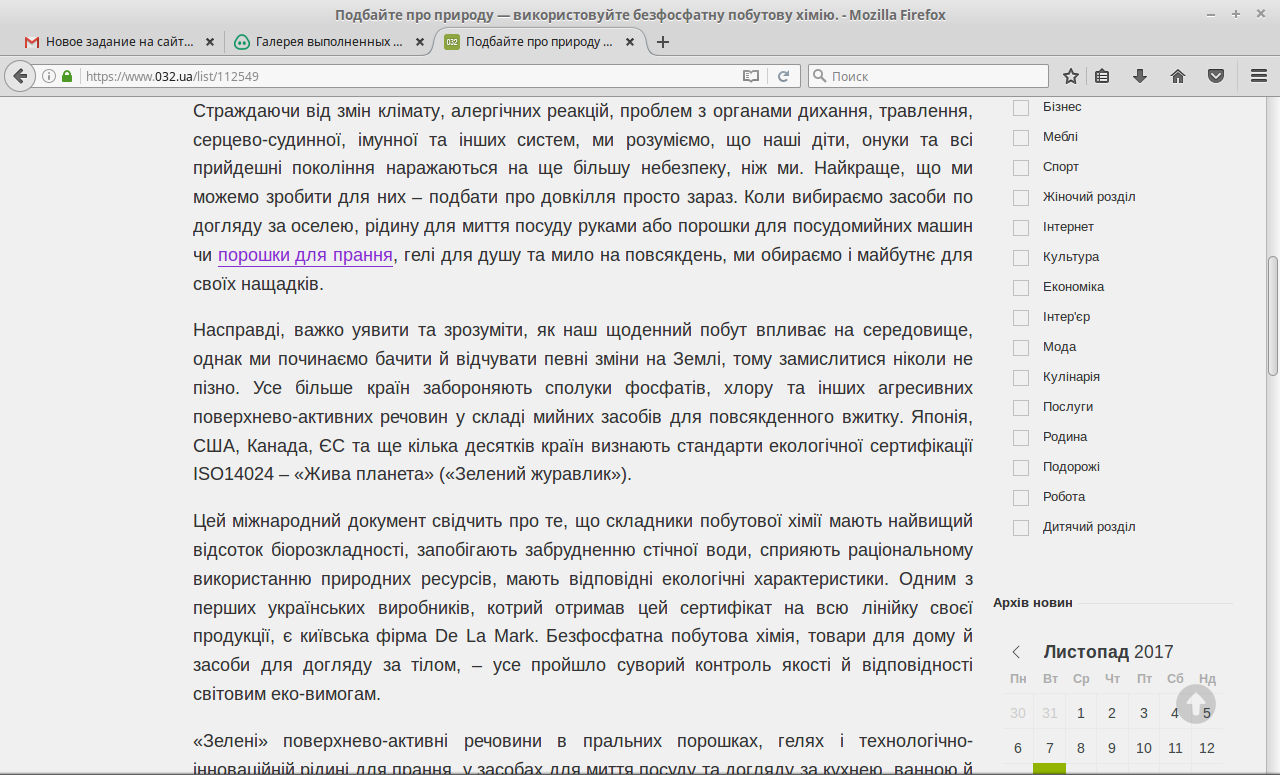Image resolution: width=1280 pixels, height=775 pixels.
Task: Reload the current page
Action: coord(784,76)
